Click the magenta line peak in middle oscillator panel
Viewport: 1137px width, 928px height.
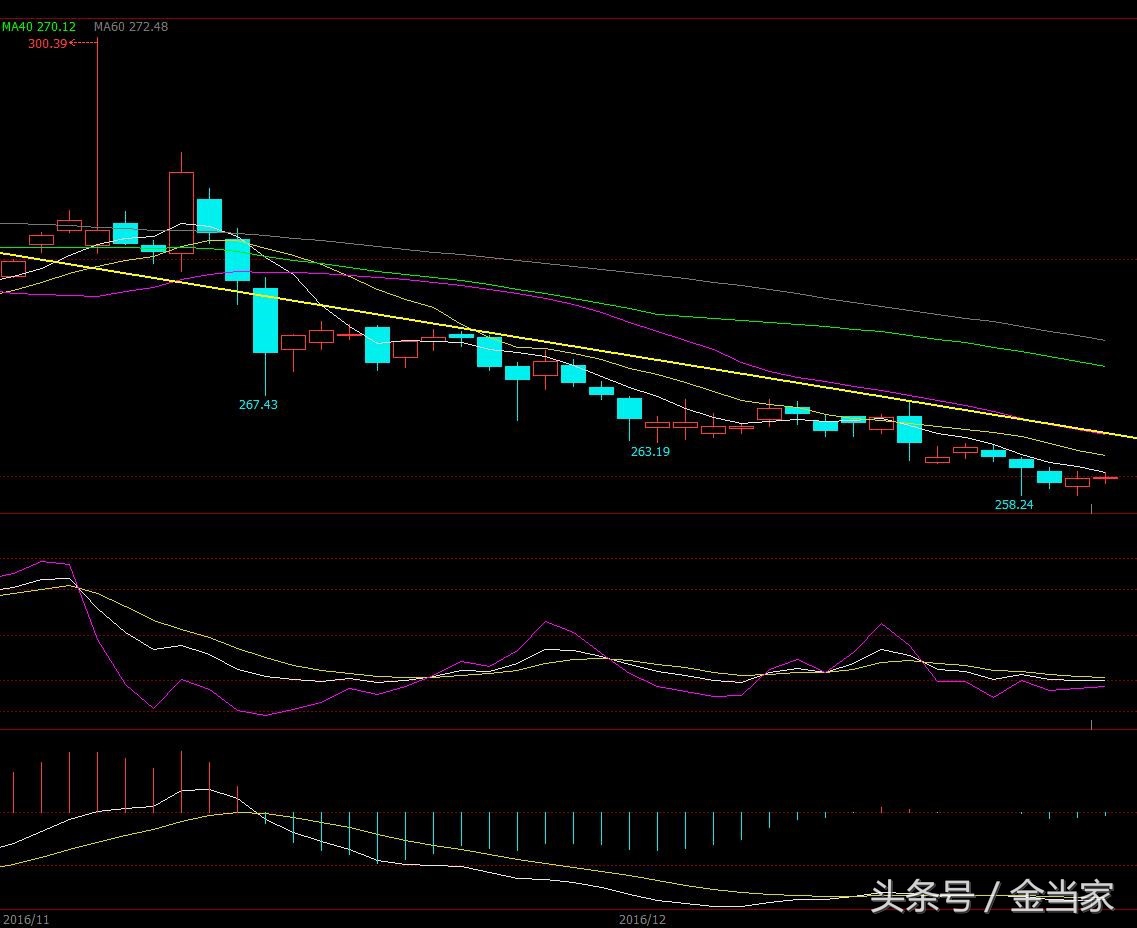pos(547,622)
